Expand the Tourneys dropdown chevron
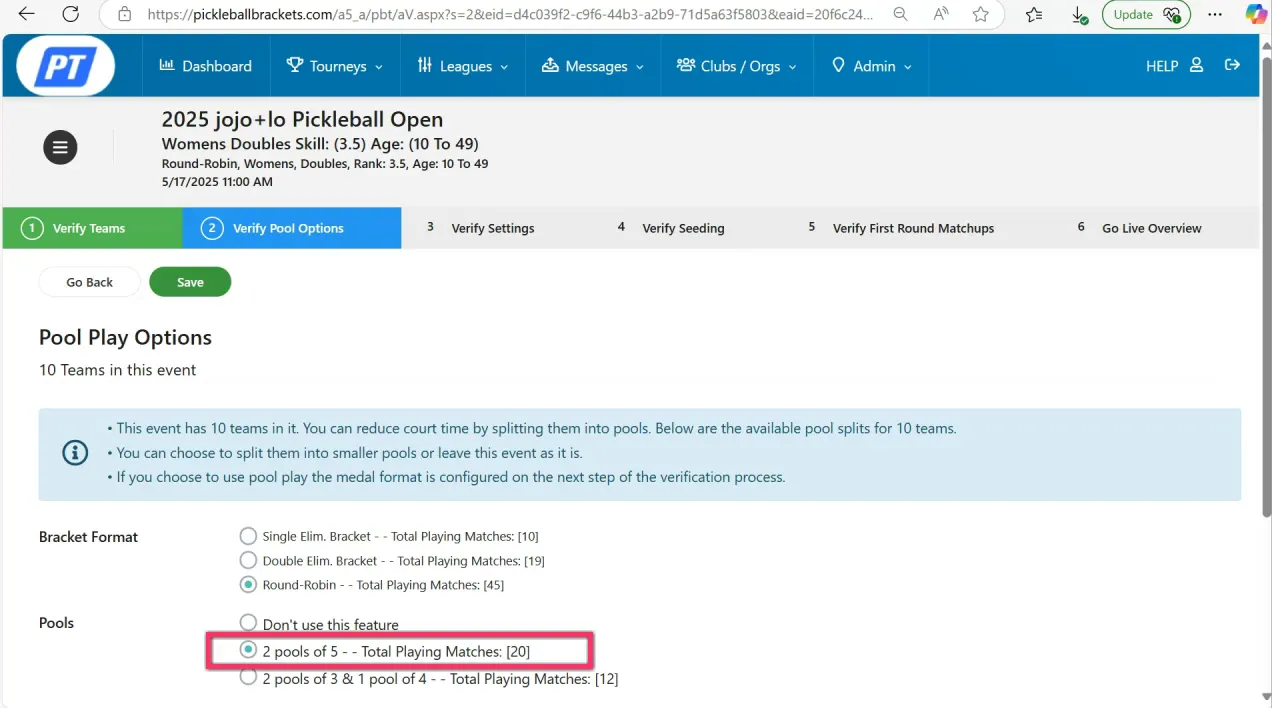The height and width of the screenshot is (708, 1272). point(379,67)
